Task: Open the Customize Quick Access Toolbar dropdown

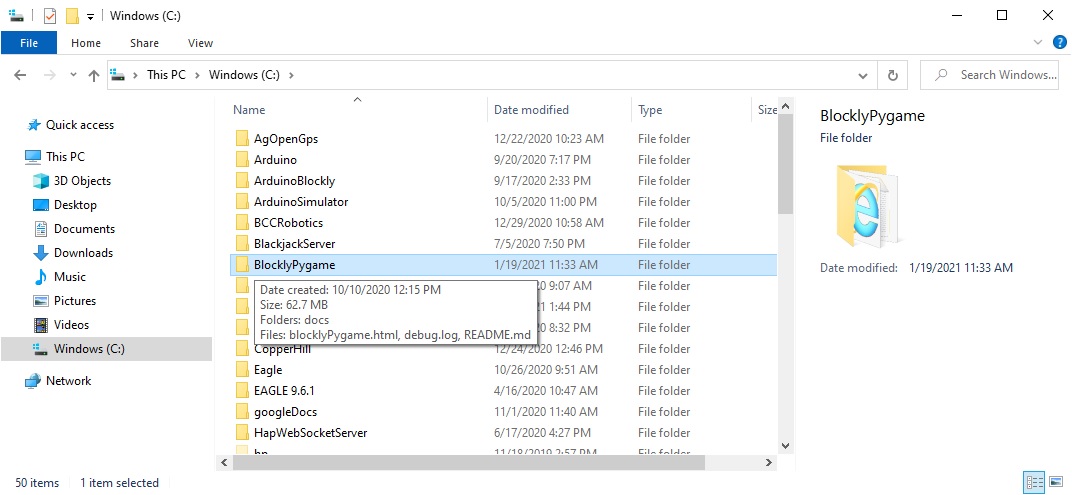Action: pos(90,16)
